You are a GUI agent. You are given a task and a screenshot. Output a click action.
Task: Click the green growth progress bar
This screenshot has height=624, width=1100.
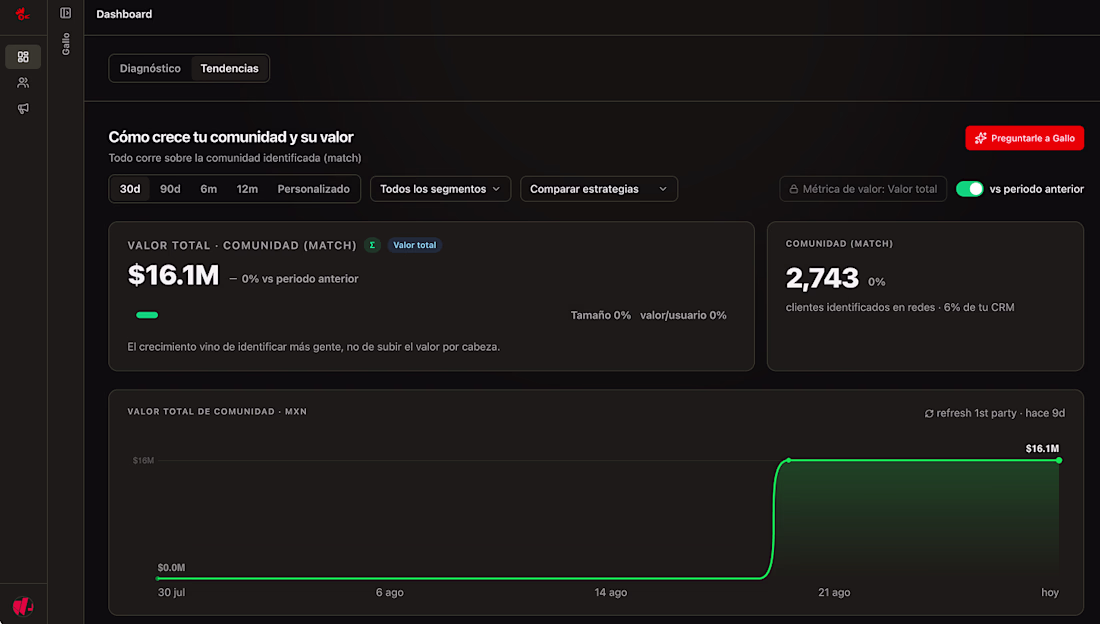click(x=147, y=315)
